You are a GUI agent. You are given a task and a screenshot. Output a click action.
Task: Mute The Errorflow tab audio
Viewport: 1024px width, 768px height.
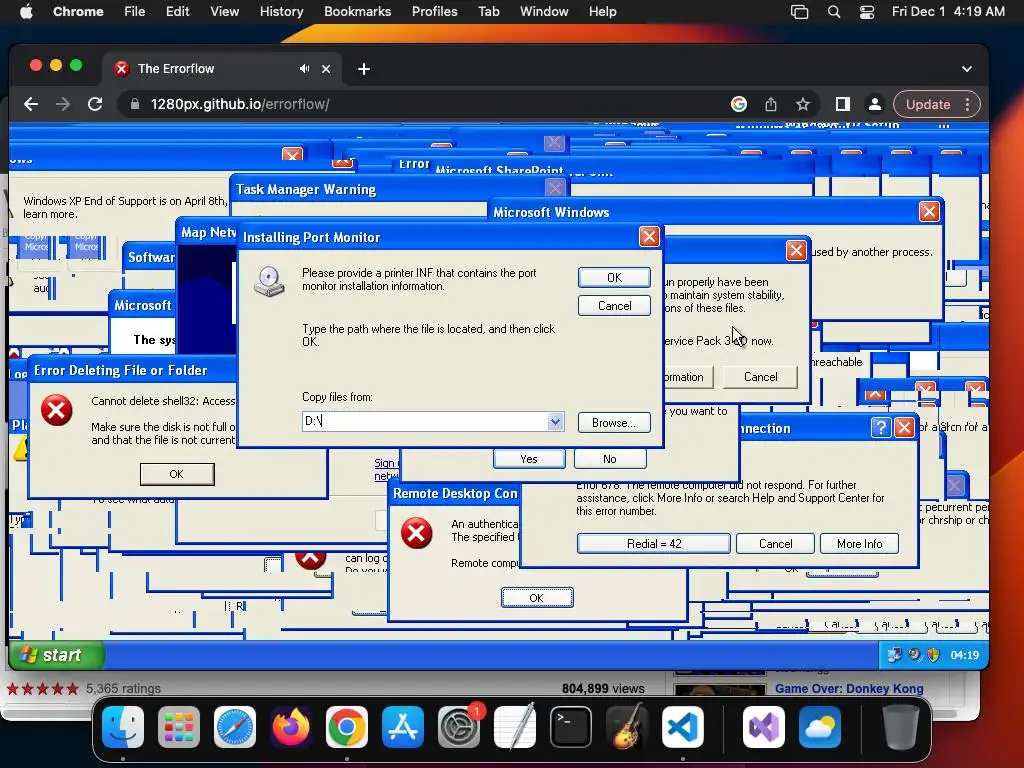pyautogui.click(x=304, y=69)
